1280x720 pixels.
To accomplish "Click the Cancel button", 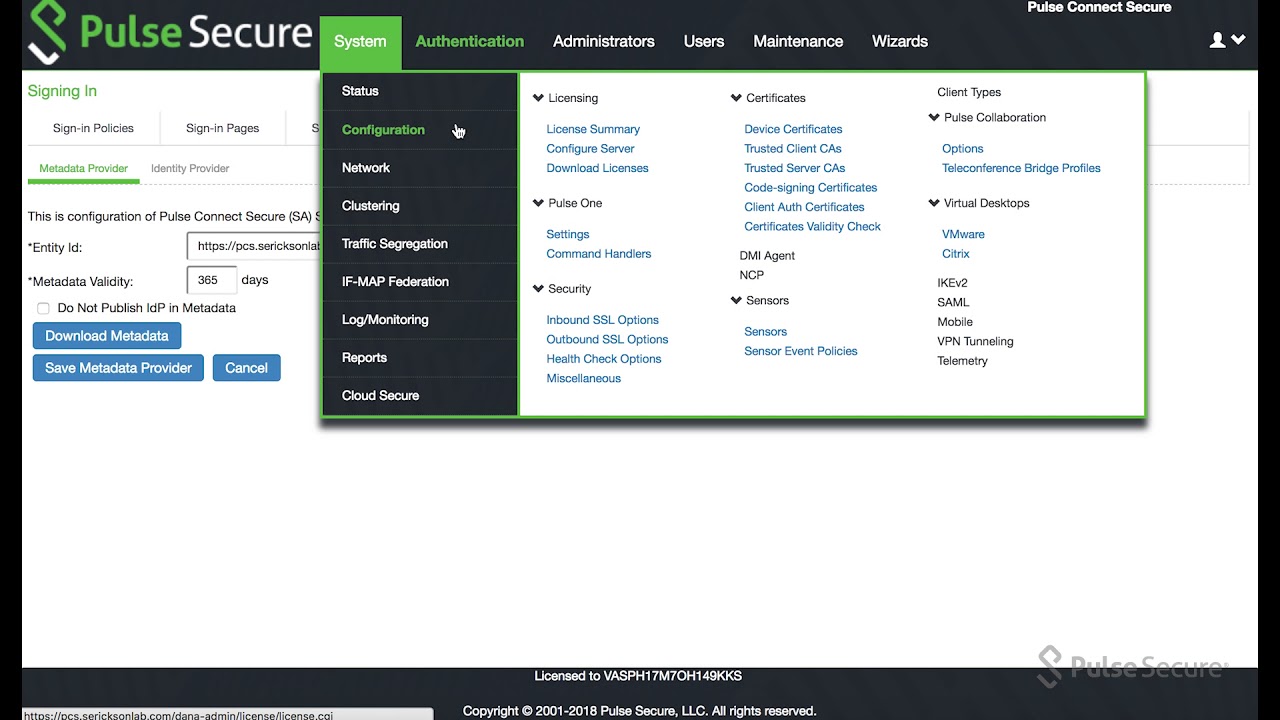I will point(246,368).
